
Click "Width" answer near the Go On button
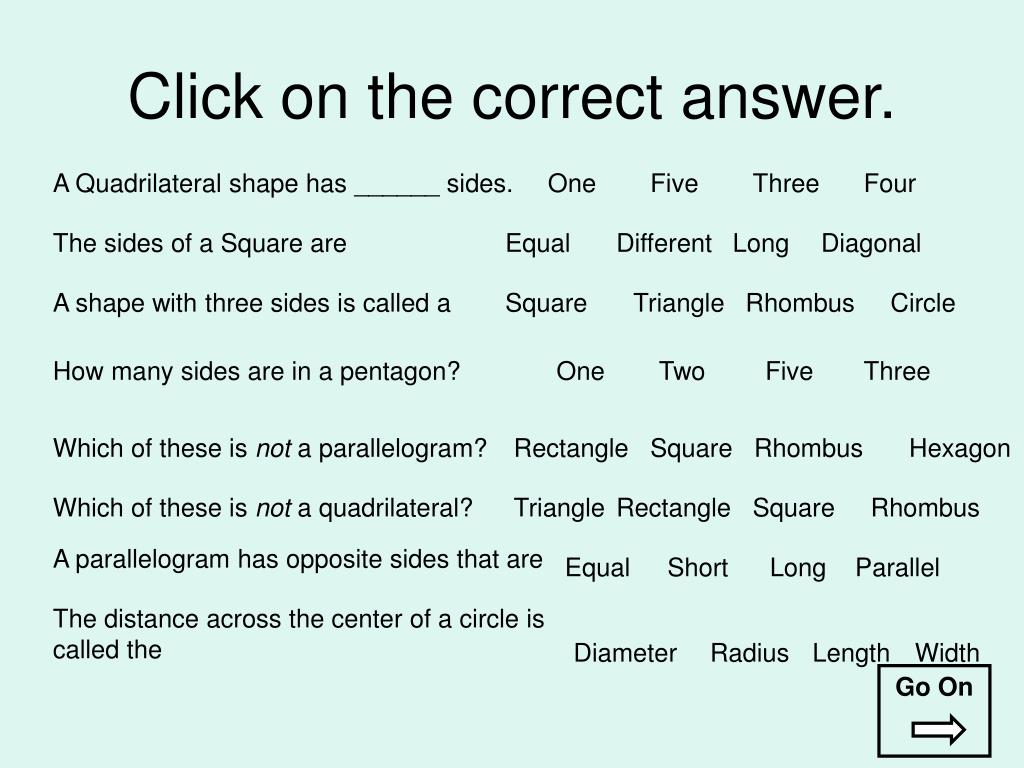[947, 653]
